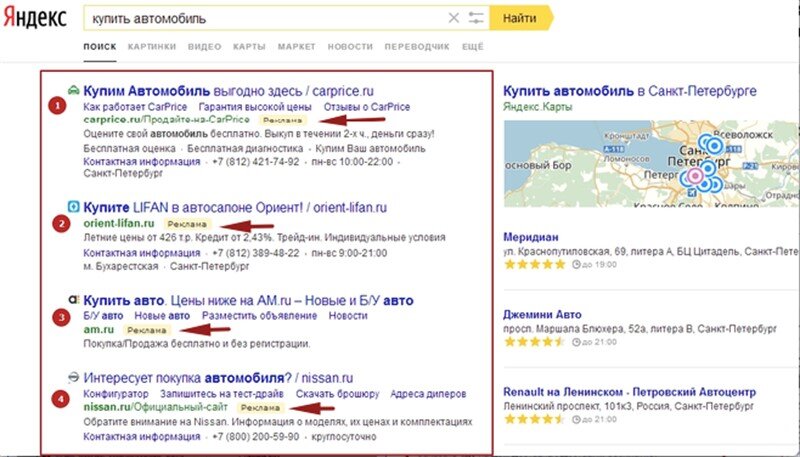Open Новые авто sitelink
The width and height of the screenshot is (800, 457).
tap(162, 316)
